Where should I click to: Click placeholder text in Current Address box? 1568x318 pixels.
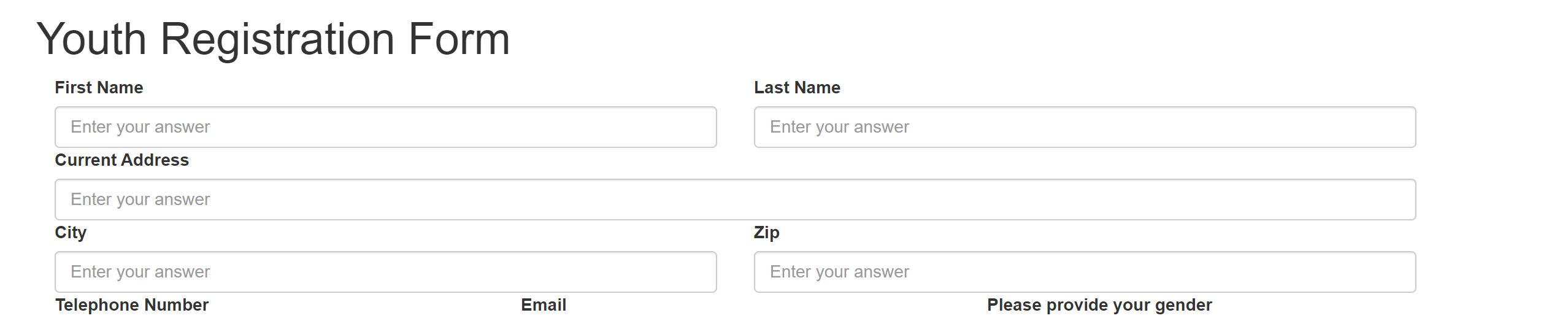click(140, 200)
